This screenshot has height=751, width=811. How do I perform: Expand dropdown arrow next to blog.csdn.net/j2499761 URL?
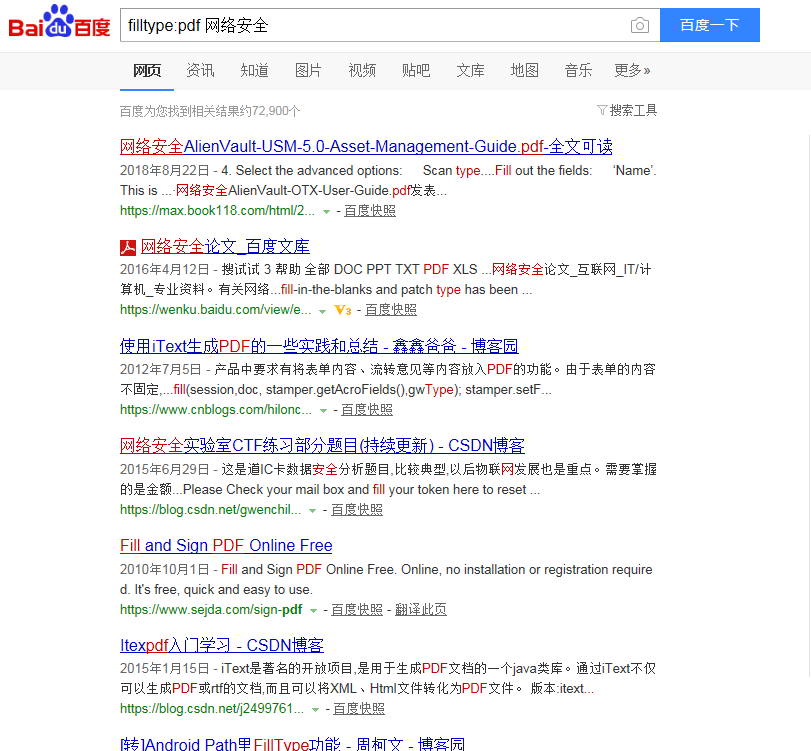tap(315, 710)
